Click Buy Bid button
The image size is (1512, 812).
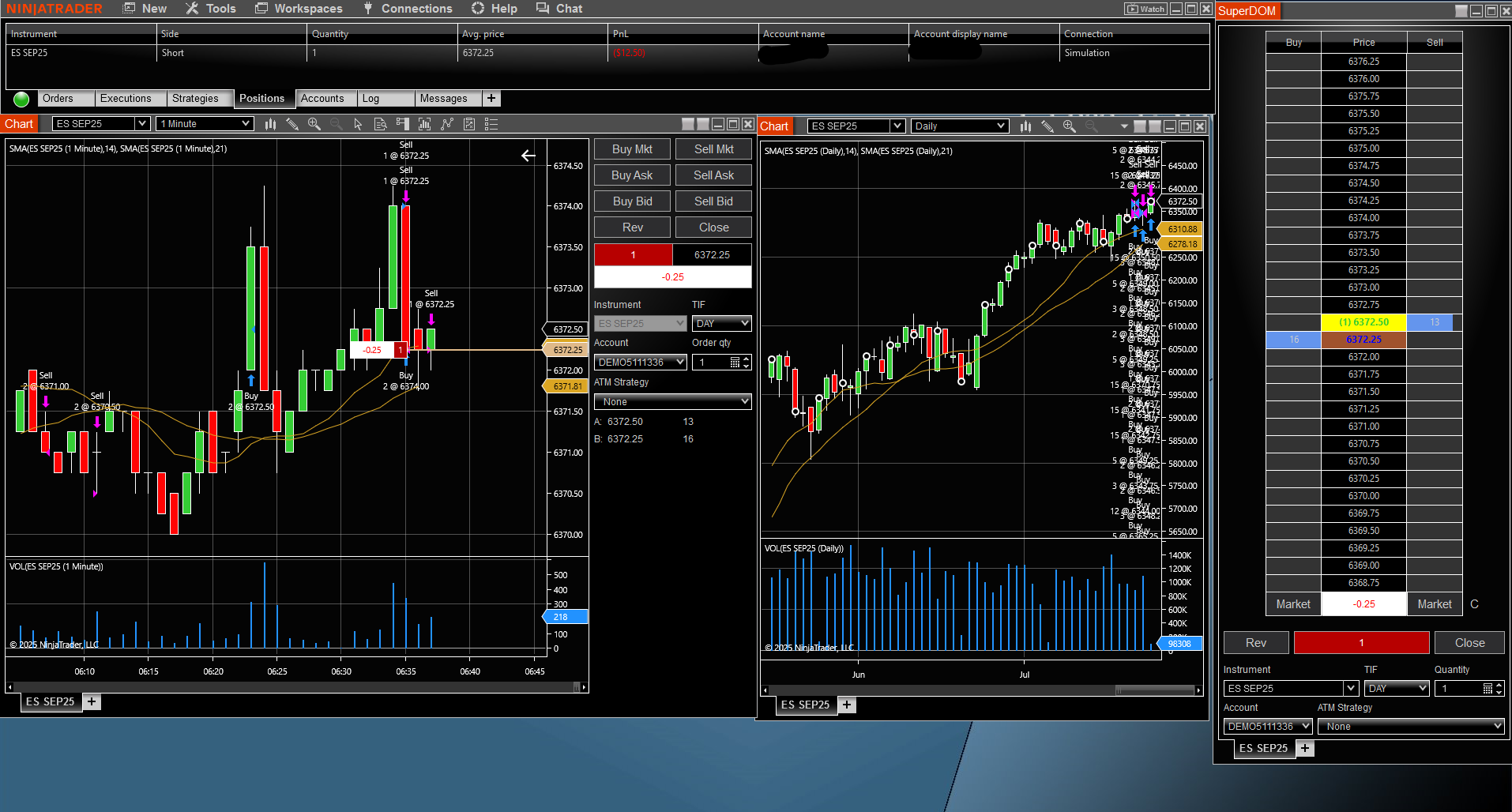pyautogui.click(x=632, y=201)
